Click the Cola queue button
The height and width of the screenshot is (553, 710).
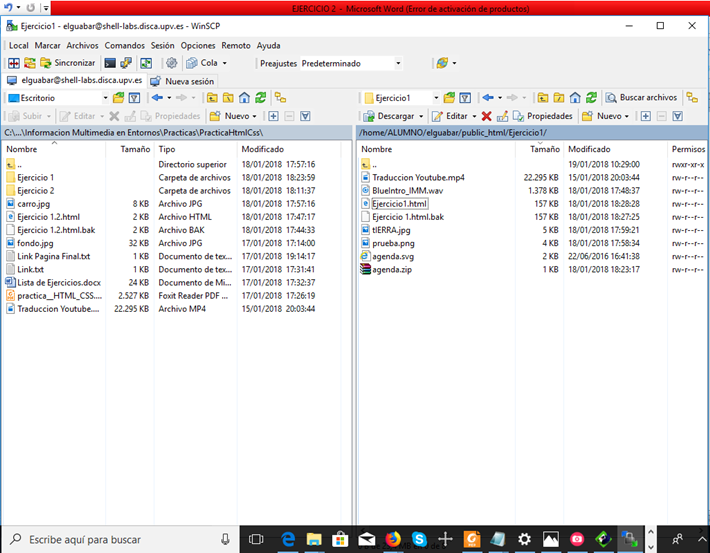(202, 63)
